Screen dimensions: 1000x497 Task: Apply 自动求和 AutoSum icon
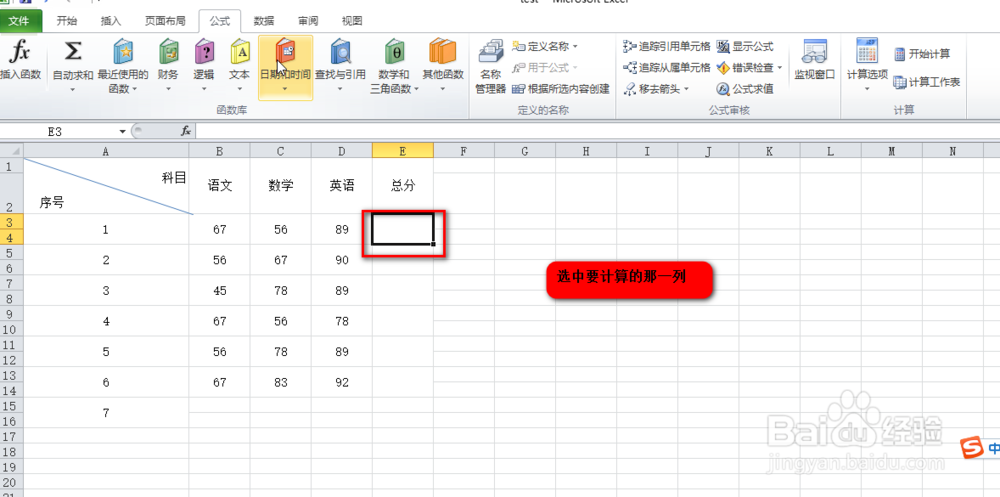tap(73, 52)
